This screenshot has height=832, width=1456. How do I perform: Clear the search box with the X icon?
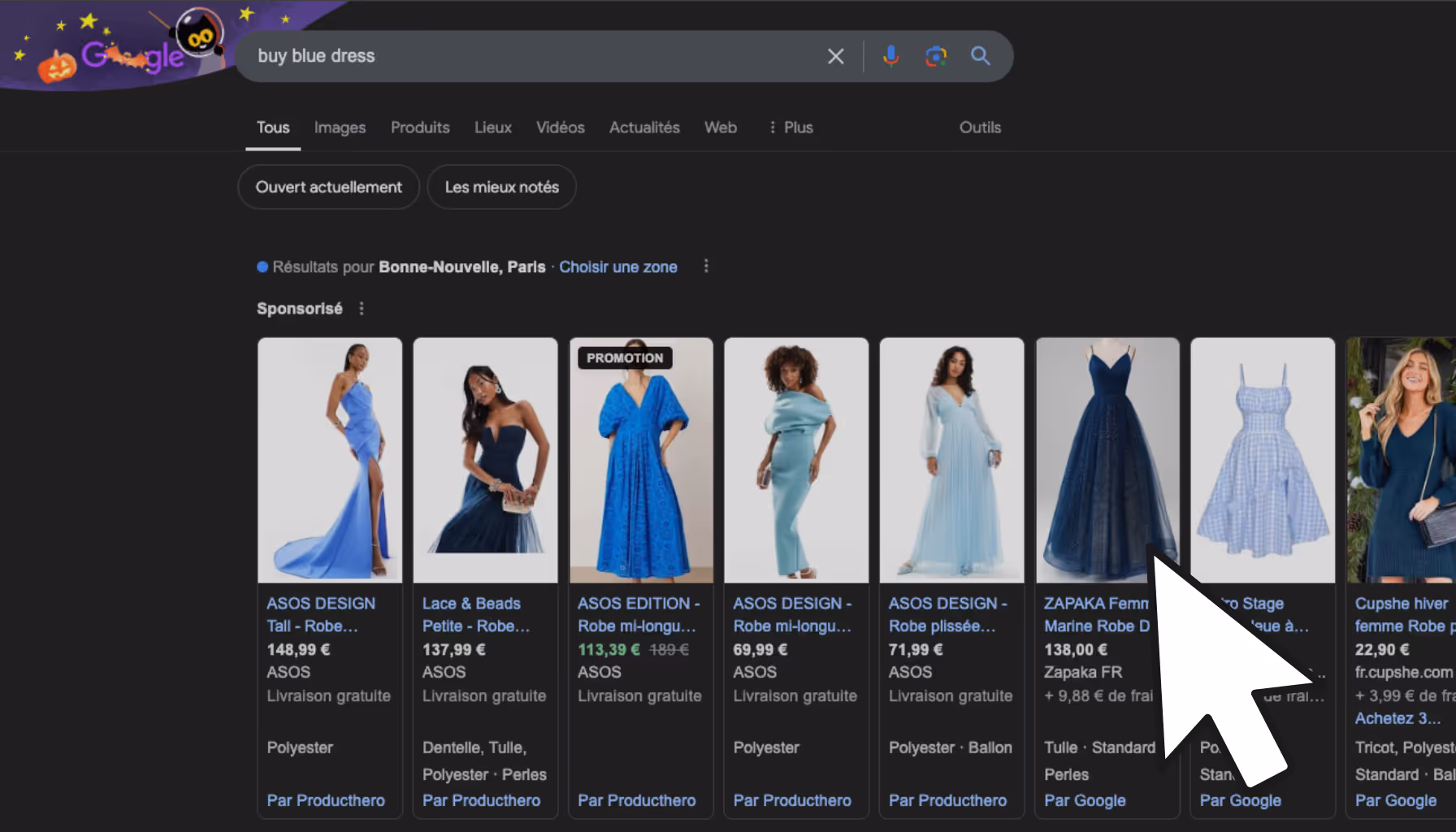835,56
